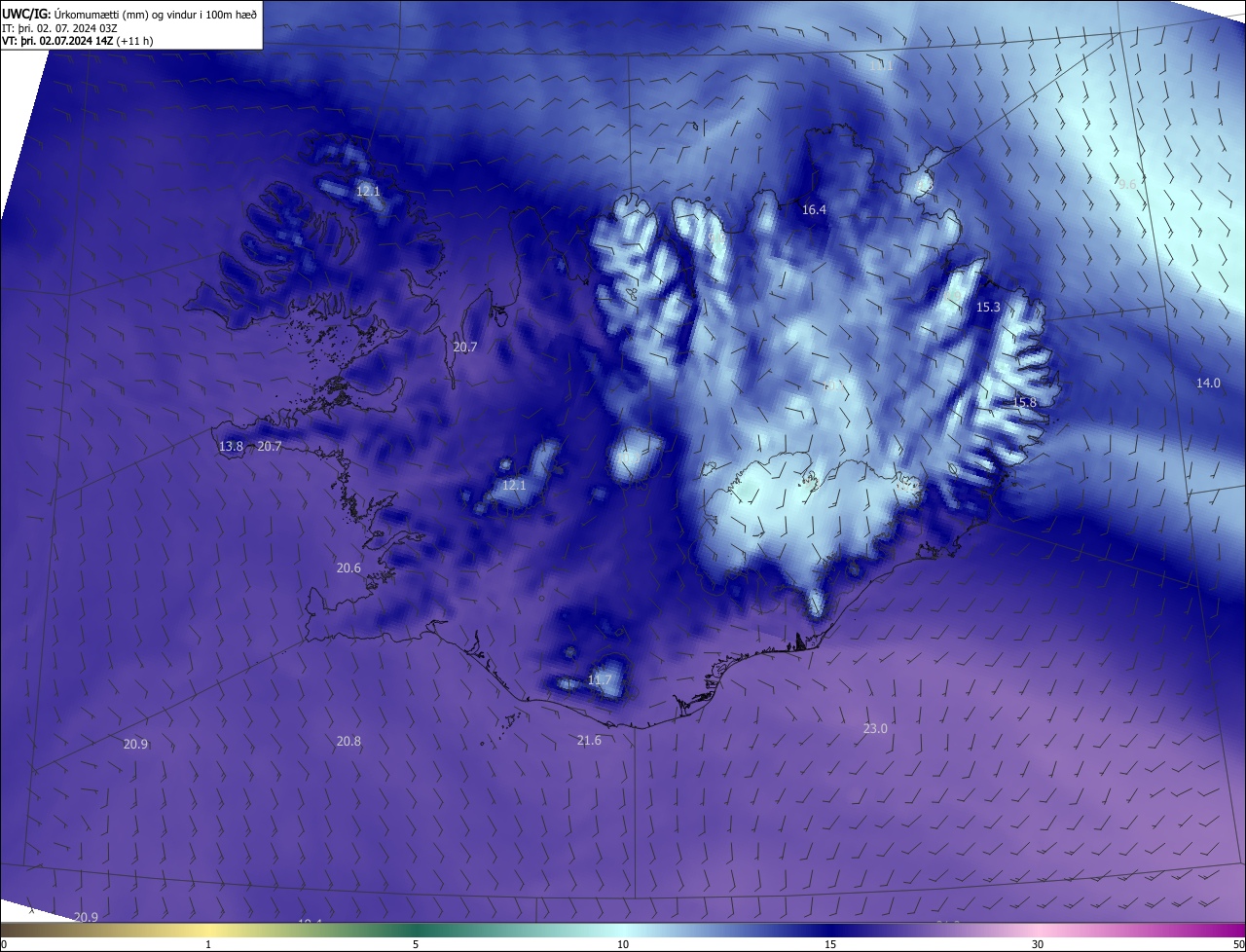
Task: Click the yellow region at legend tick 1
Action: coord(208,931)
